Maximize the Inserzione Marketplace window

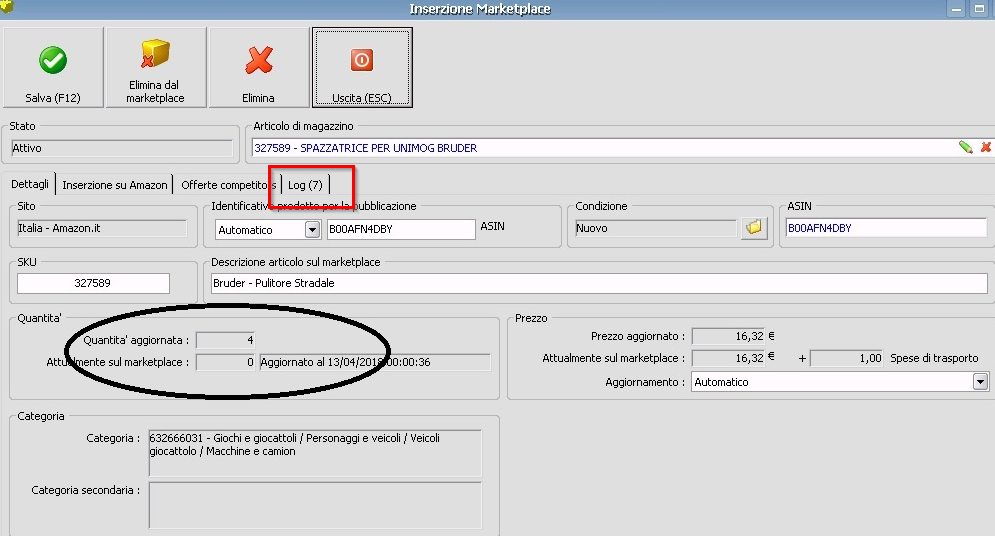[x=979, y=9]
